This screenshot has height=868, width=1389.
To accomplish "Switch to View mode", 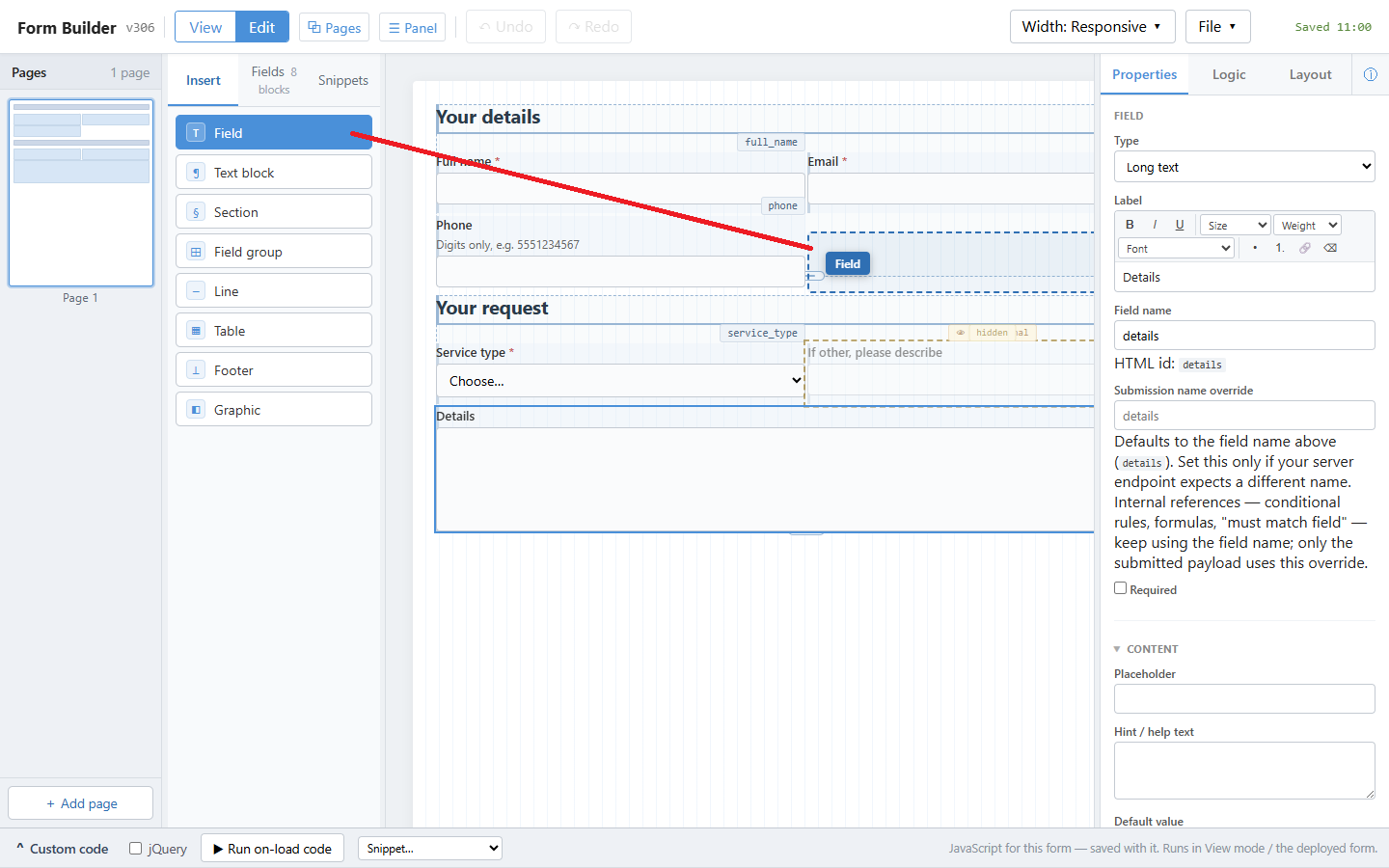I will coord(204,27).
